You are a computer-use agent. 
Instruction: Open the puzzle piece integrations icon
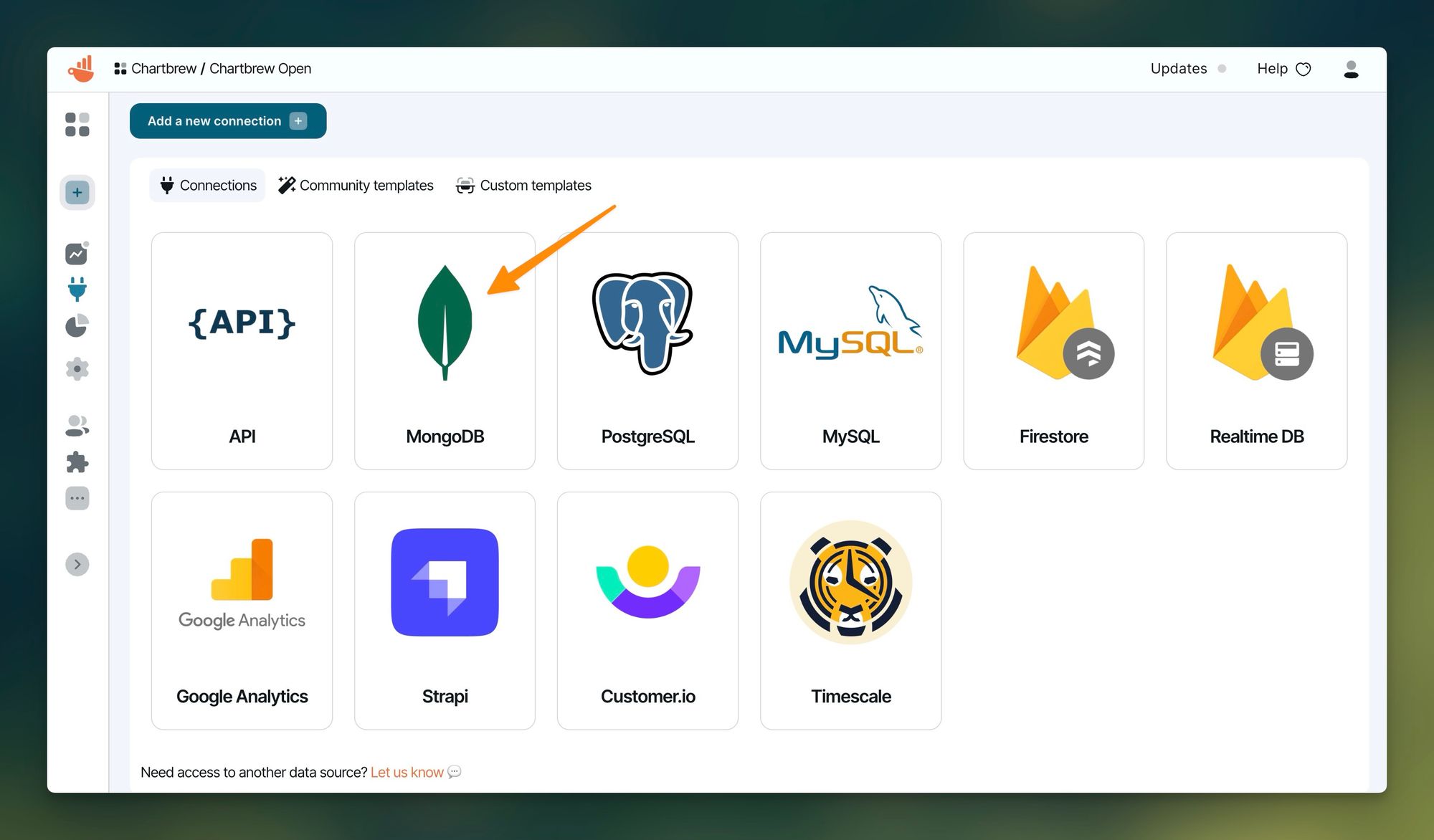(77, 462)
